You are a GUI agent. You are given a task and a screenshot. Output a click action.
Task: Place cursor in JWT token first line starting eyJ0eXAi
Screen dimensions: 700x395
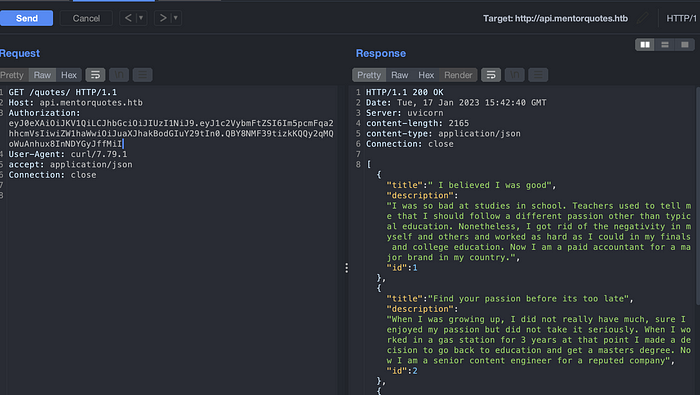pyautogui.click(x=171, y=123)
